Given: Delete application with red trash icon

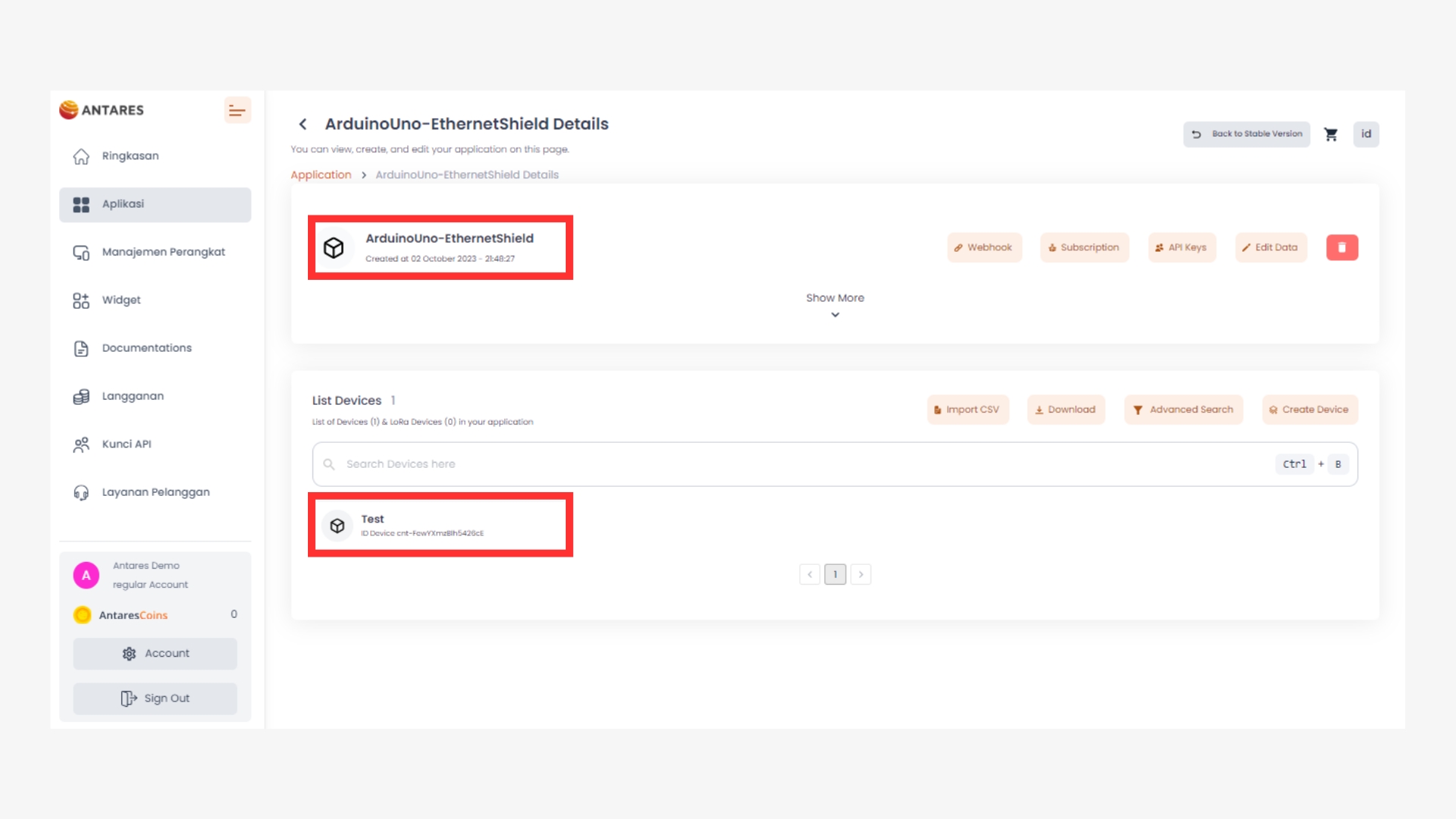Looking at the screenshot, I should point(1341,248).
